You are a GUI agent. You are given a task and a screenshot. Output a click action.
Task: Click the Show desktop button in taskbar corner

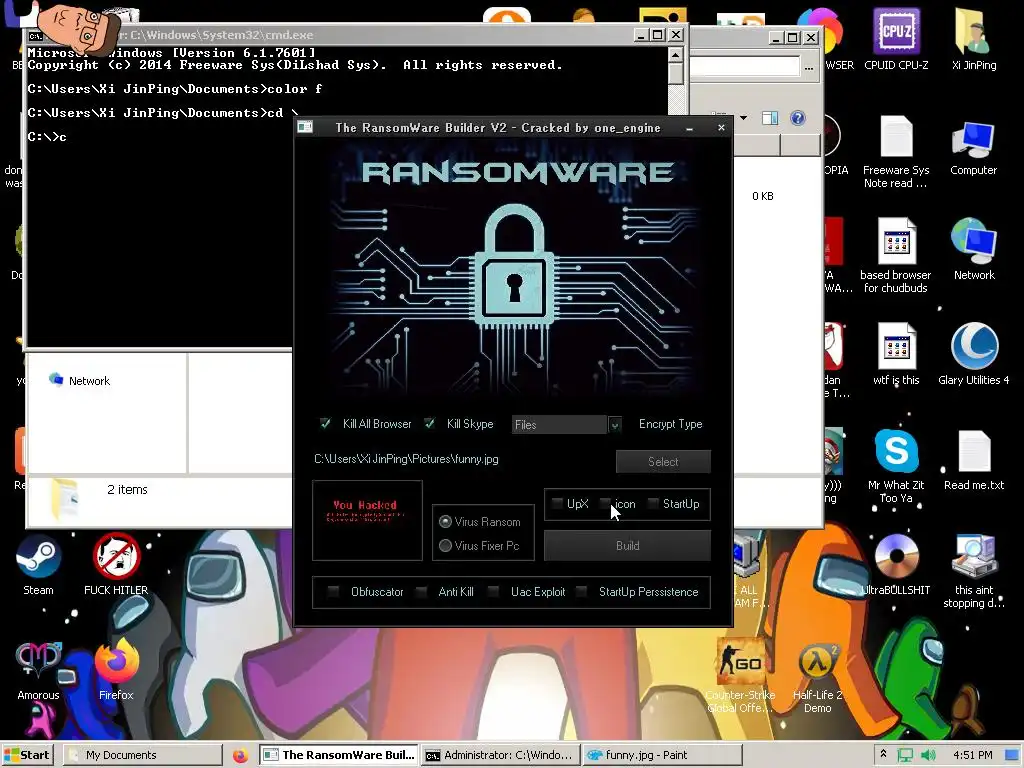(x=1012, y=755)
